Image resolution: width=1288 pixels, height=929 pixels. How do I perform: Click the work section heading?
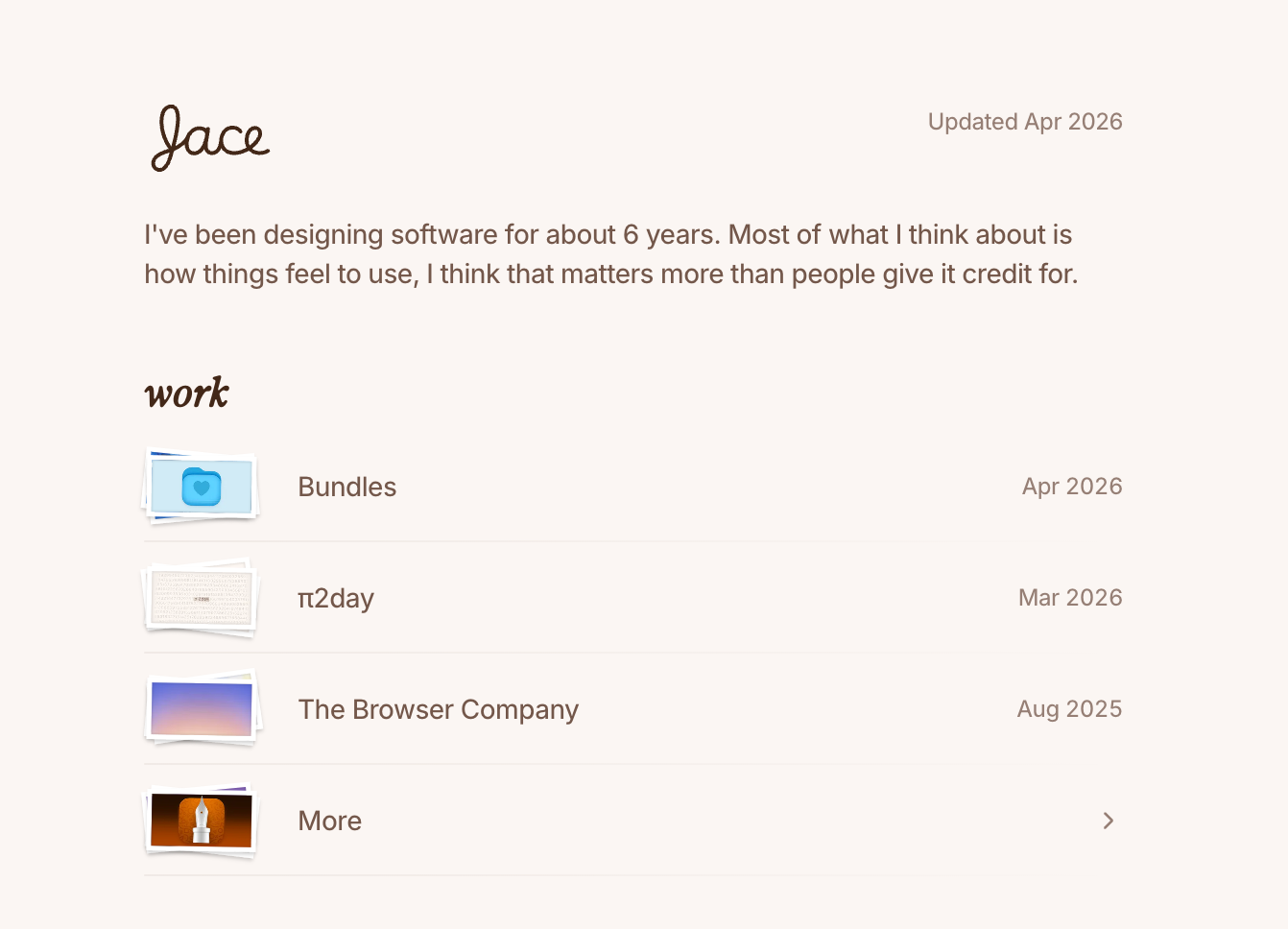[187, 393]
